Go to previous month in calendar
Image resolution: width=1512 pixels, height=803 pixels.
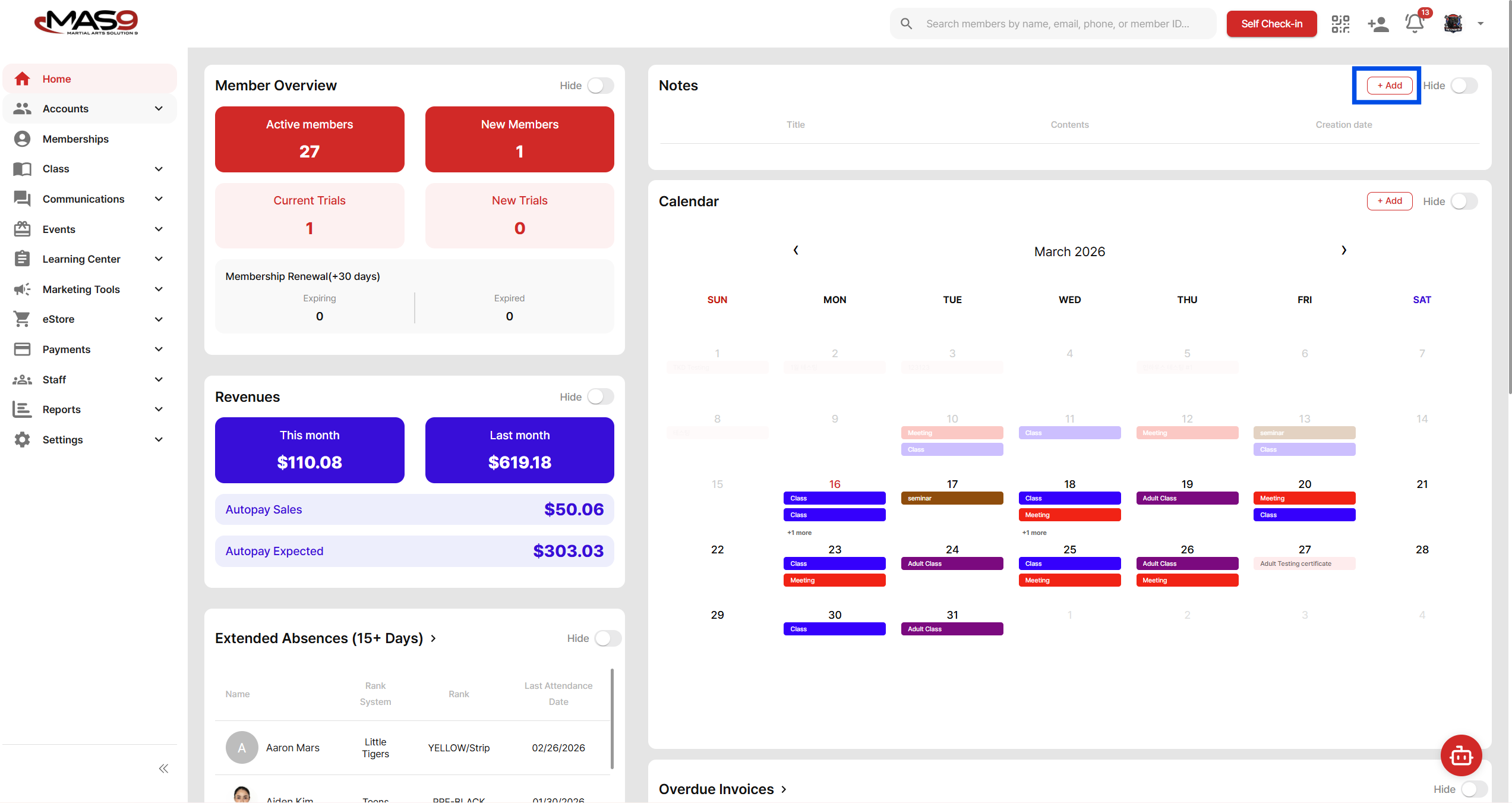(796, 250)
